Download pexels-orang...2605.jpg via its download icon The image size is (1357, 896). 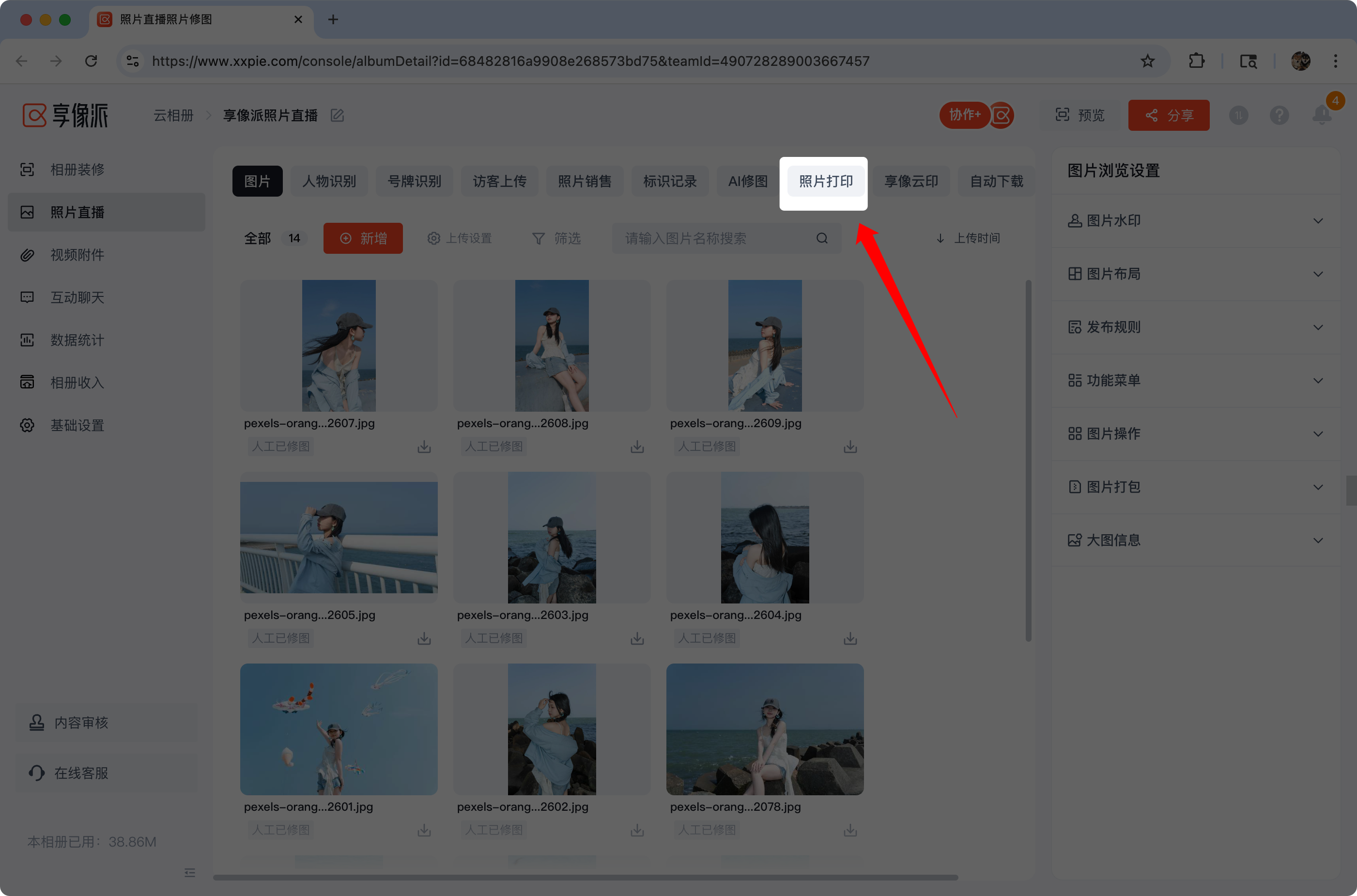point(424,638)
